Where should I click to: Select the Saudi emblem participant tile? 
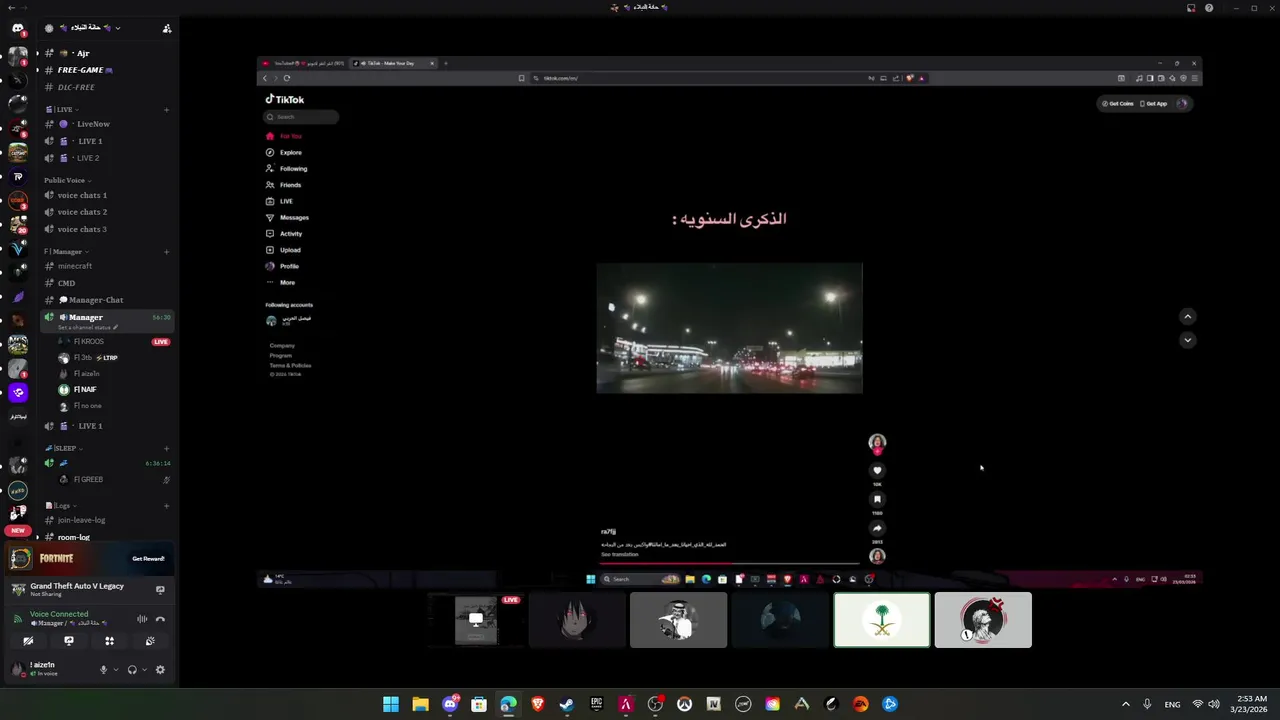click(881, 620)
